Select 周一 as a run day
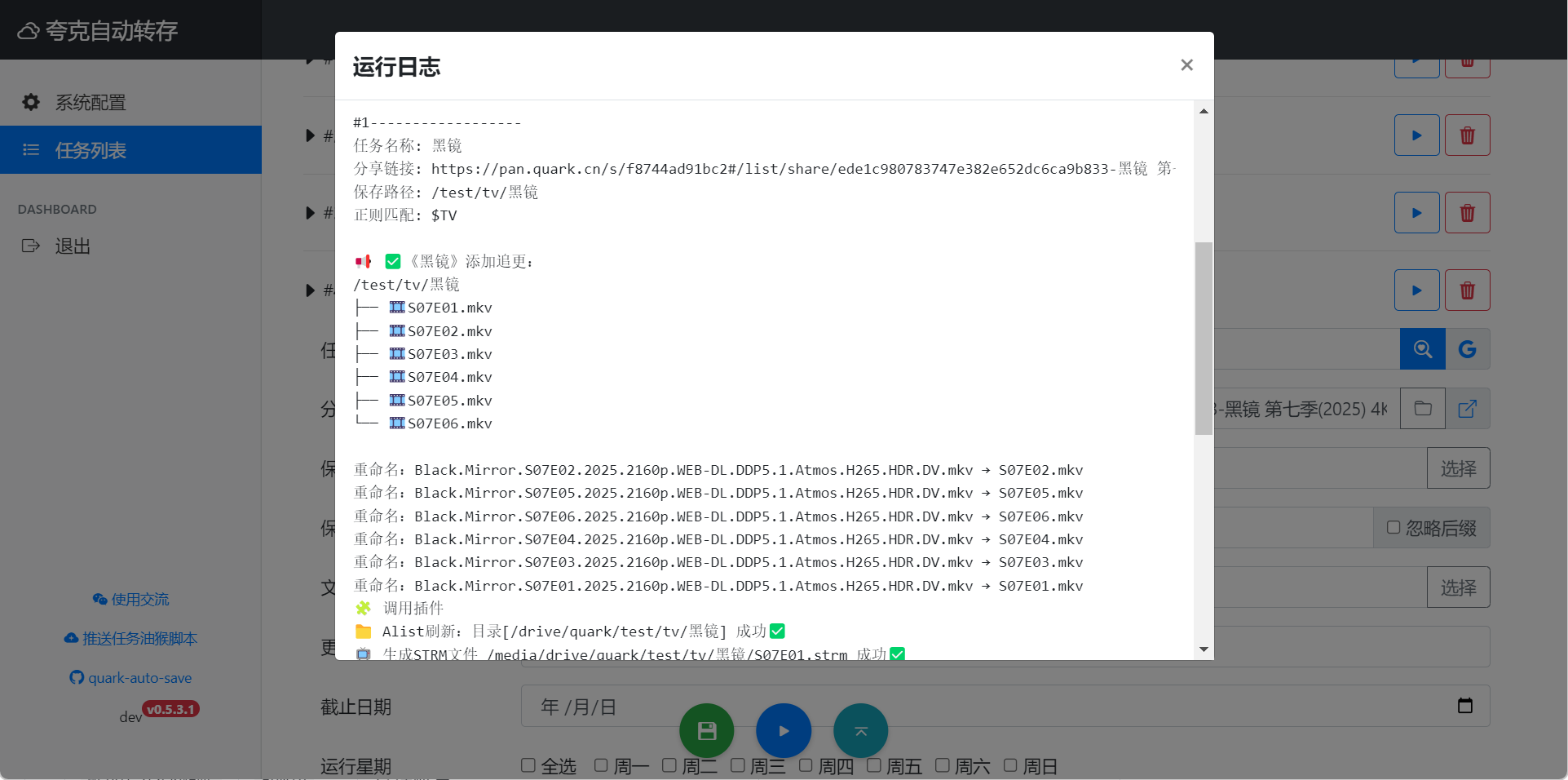 click(602, 765)
